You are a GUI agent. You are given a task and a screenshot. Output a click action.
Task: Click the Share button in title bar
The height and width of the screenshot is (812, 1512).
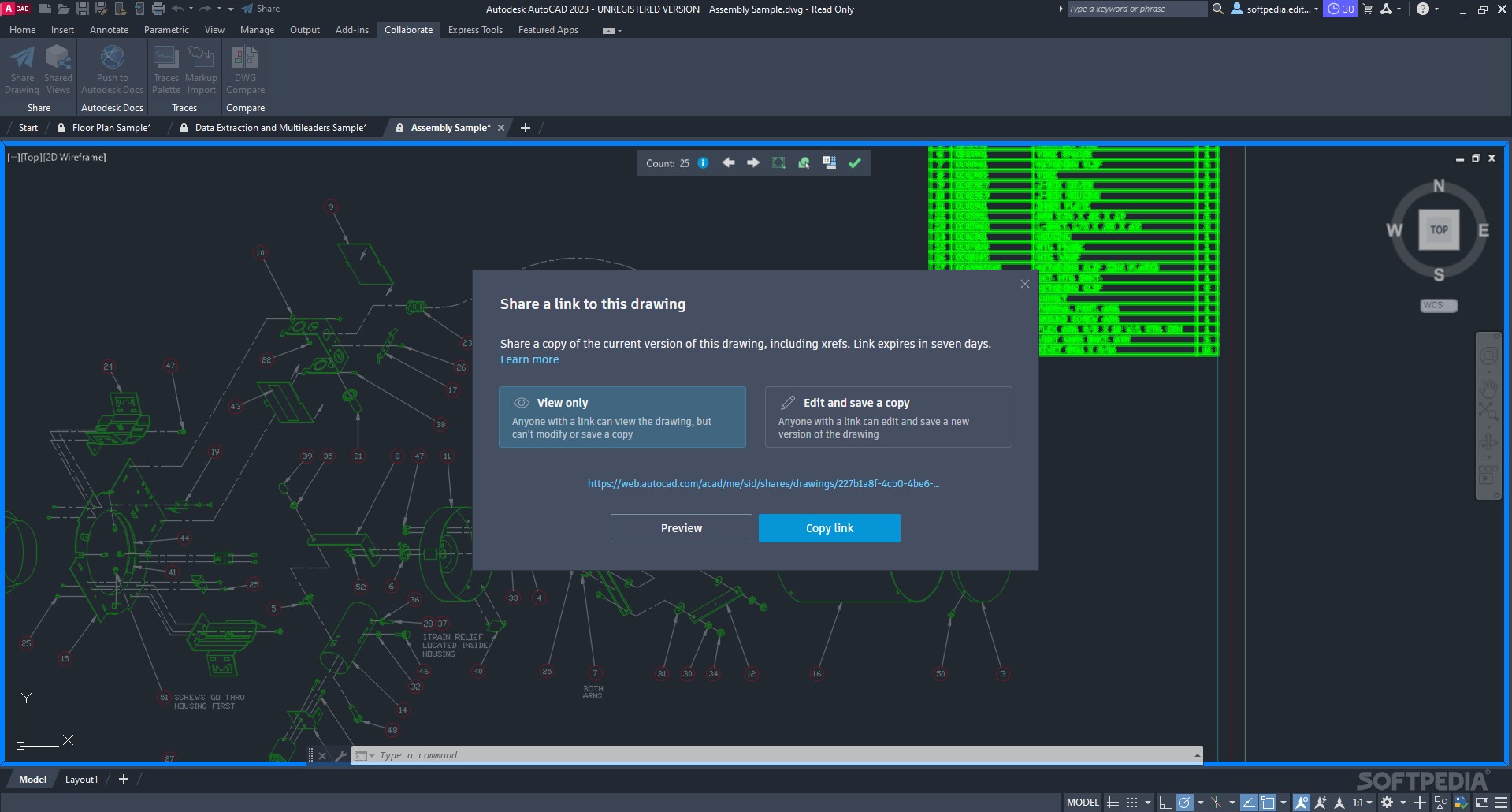[261, 9]
